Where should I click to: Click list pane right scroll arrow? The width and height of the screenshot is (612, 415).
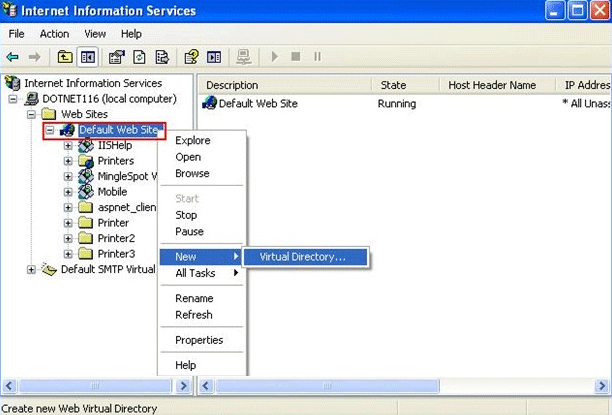pyautogui.click(x=601, y=386)
